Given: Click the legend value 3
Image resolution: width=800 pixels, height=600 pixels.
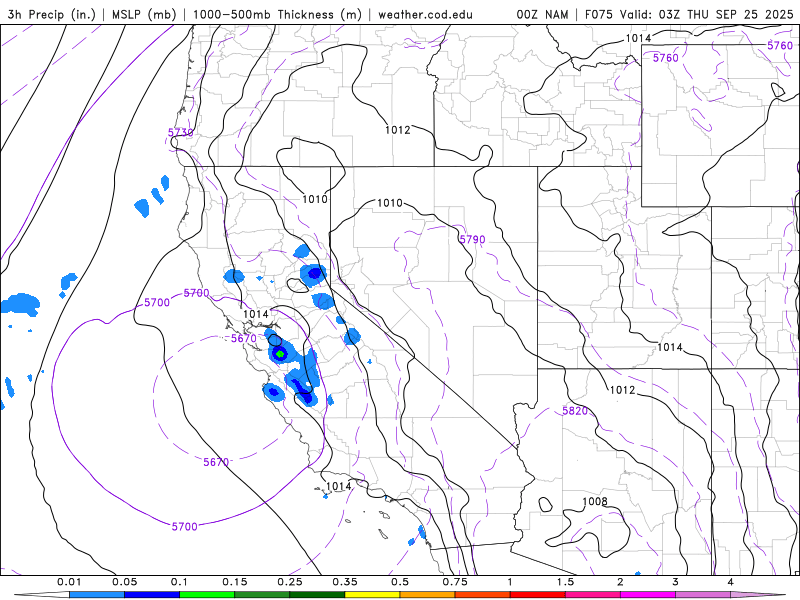Looking at the screenshot, I should coord(676,582).
